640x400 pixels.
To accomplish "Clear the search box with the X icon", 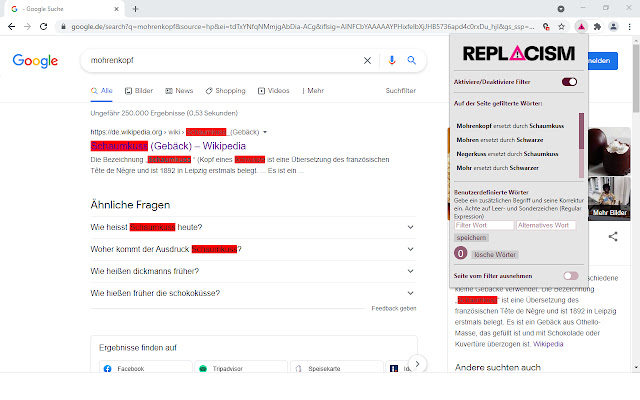I will 367,60.
